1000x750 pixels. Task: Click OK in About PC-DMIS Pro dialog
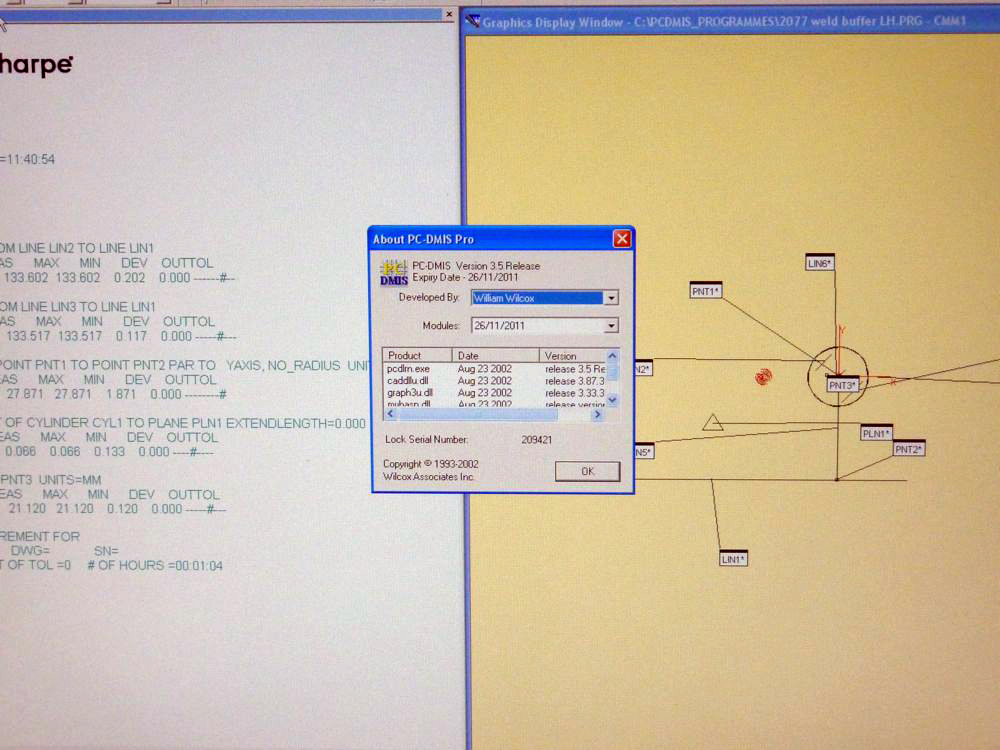[x=587, y=471]
